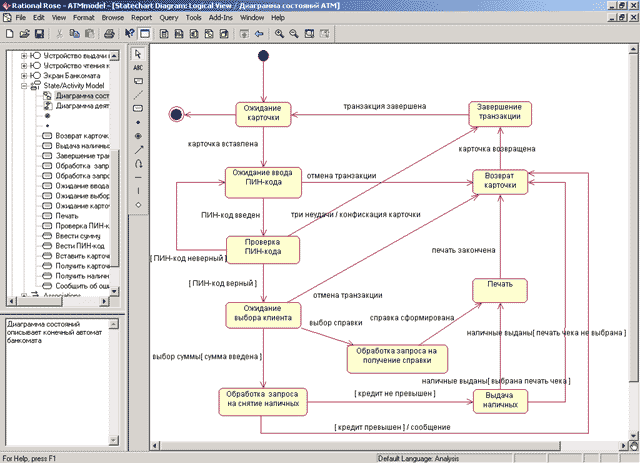
Task: Print the diagram with printer icon
Action: tap(109, 33)
